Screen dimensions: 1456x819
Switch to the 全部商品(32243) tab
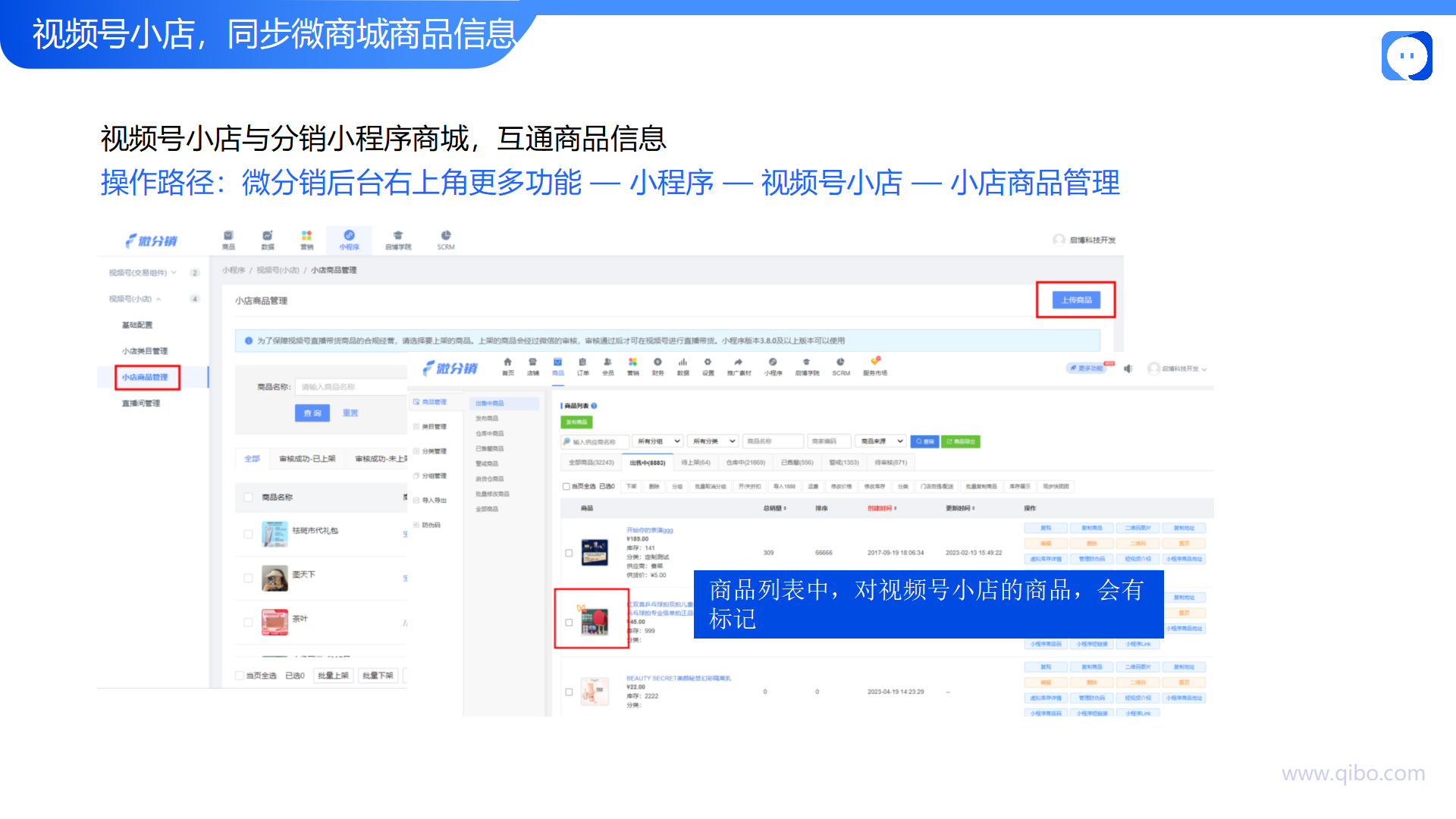(591, 463)
